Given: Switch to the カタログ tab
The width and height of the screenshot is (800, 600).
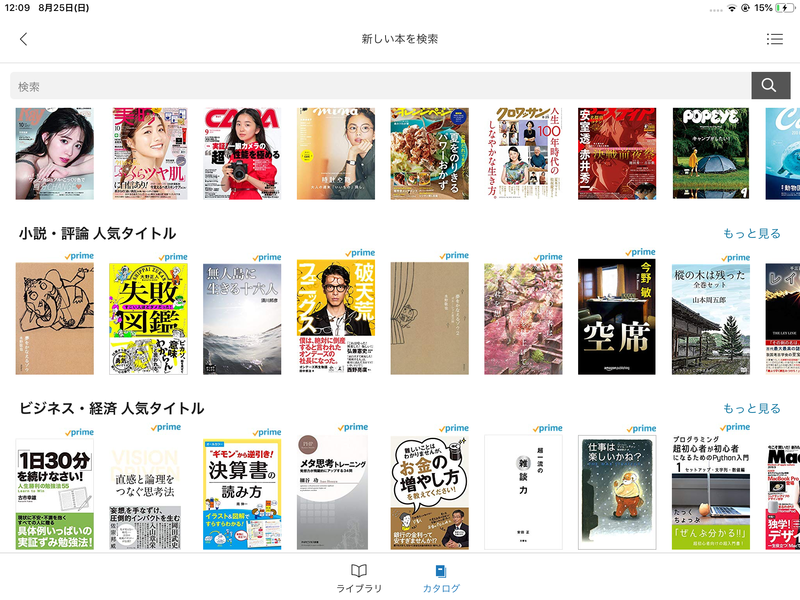Looking at the screenshot, I should pyautogui.click(x=441, y=579).
